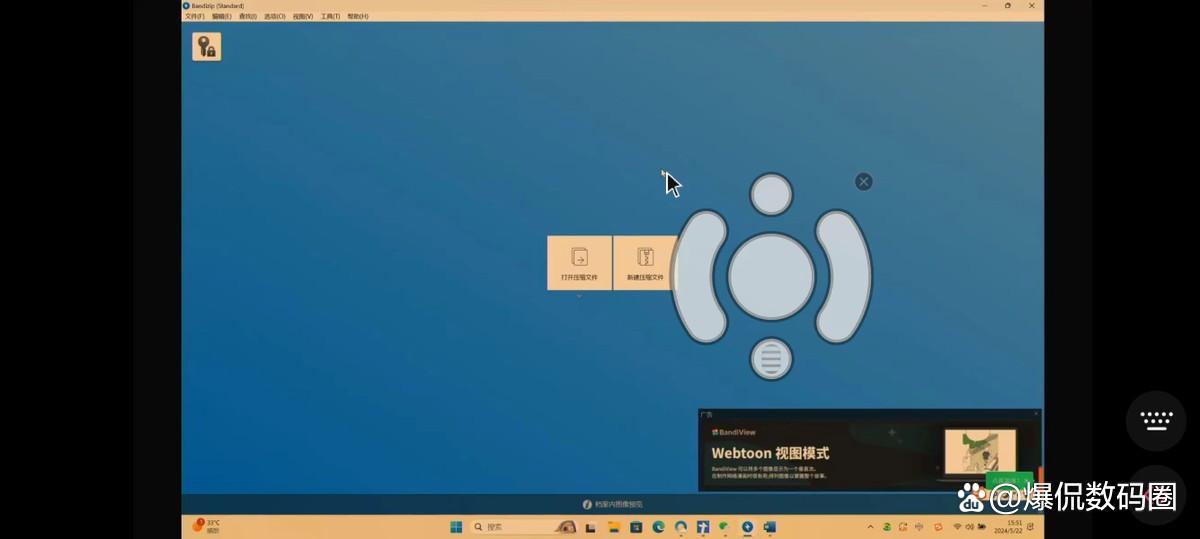Open the 打开压缩文件 tile
1200x539 pixels.
pos(579,263)
